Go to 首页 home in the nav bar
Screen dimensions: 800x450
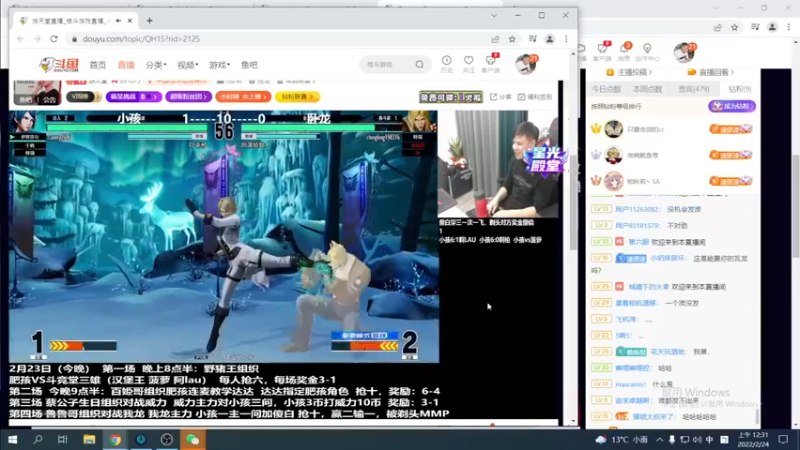(x=97, y=65)
